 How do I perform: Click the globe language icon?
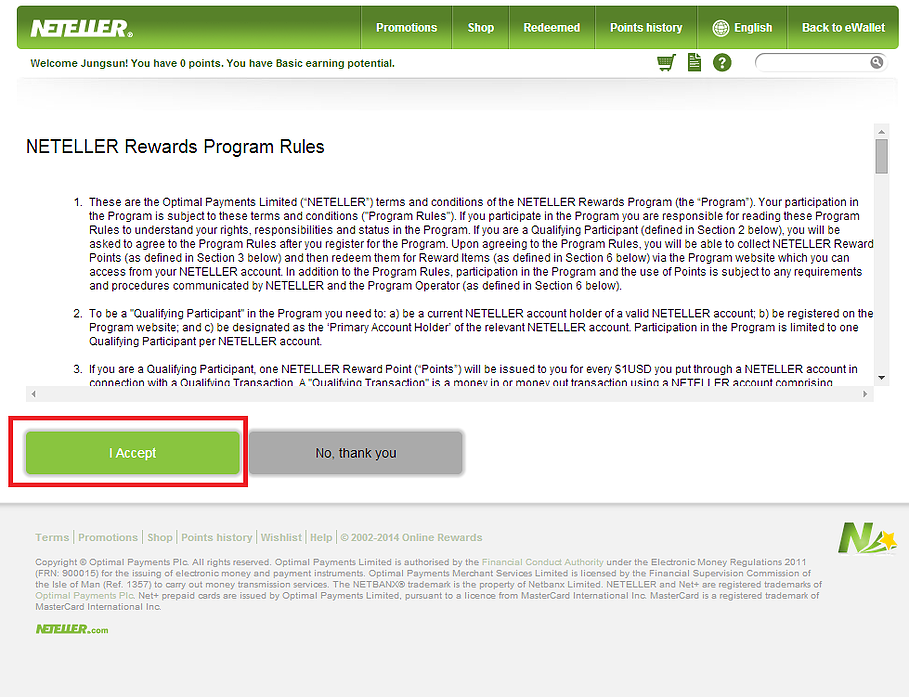coord(721,28)
